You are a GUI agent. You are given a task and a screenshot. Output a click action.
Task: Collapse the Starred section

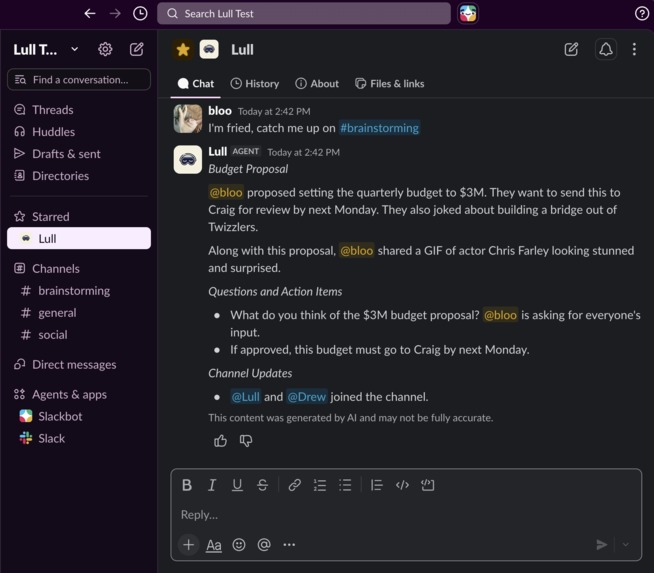click(50, 217)
